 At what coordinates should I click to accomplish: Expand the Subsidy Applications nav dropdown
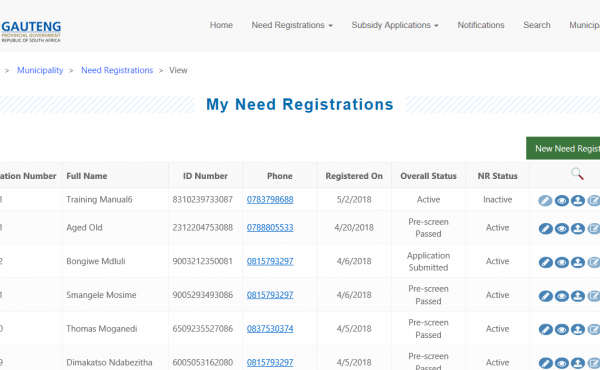coord(395,25)
